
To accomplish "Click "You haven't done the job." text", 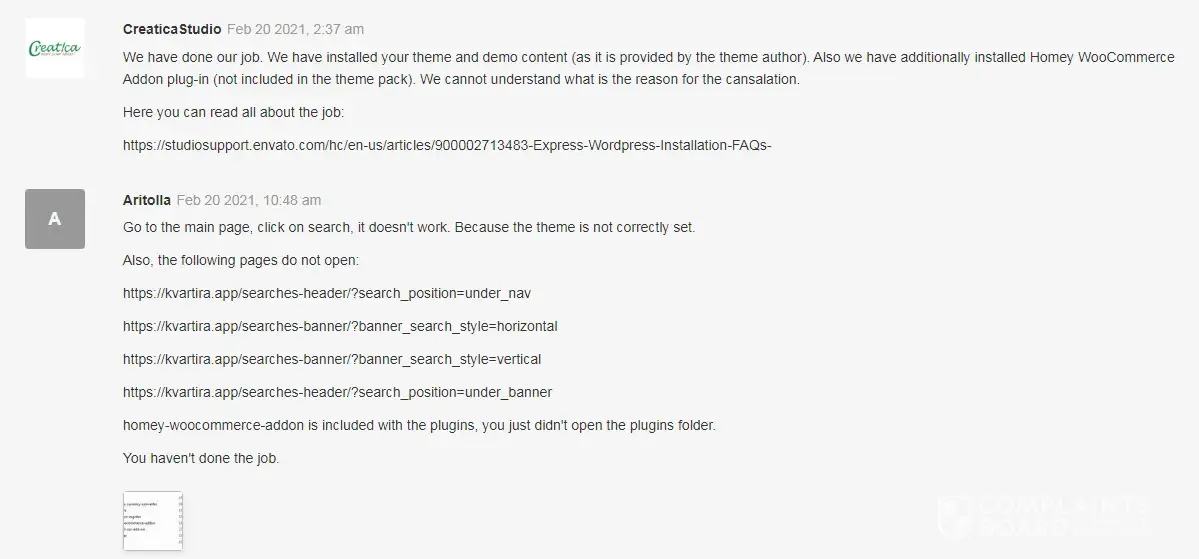I will pyautogui.click(x=200, y=458).
